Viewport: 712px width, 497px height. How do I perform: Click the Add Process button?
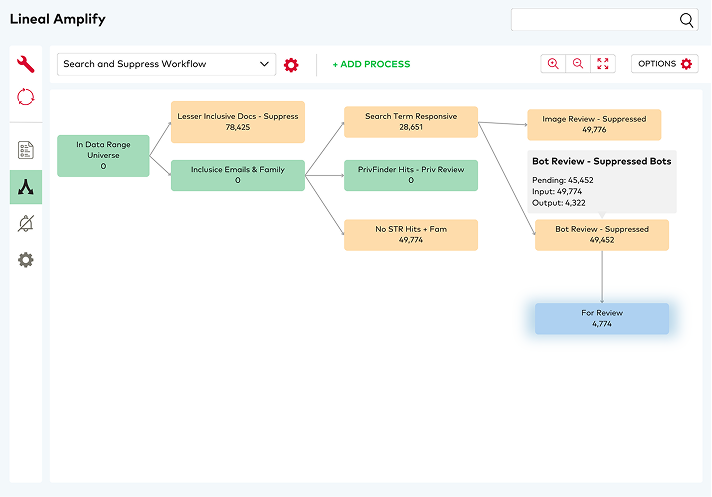point(371,64)
